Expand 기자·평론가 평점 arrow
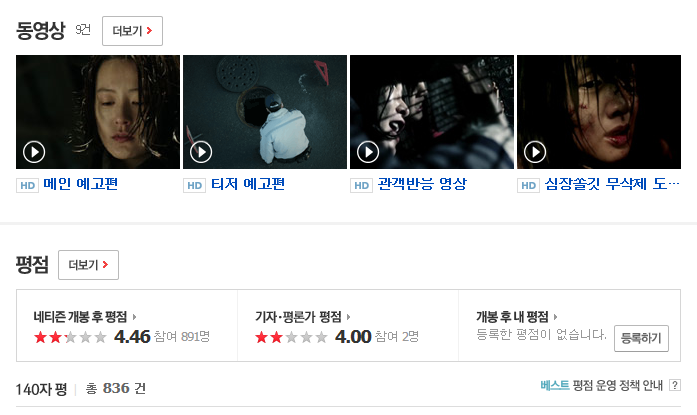This screenshot has width=697, height=415. [x=348, y=317]
